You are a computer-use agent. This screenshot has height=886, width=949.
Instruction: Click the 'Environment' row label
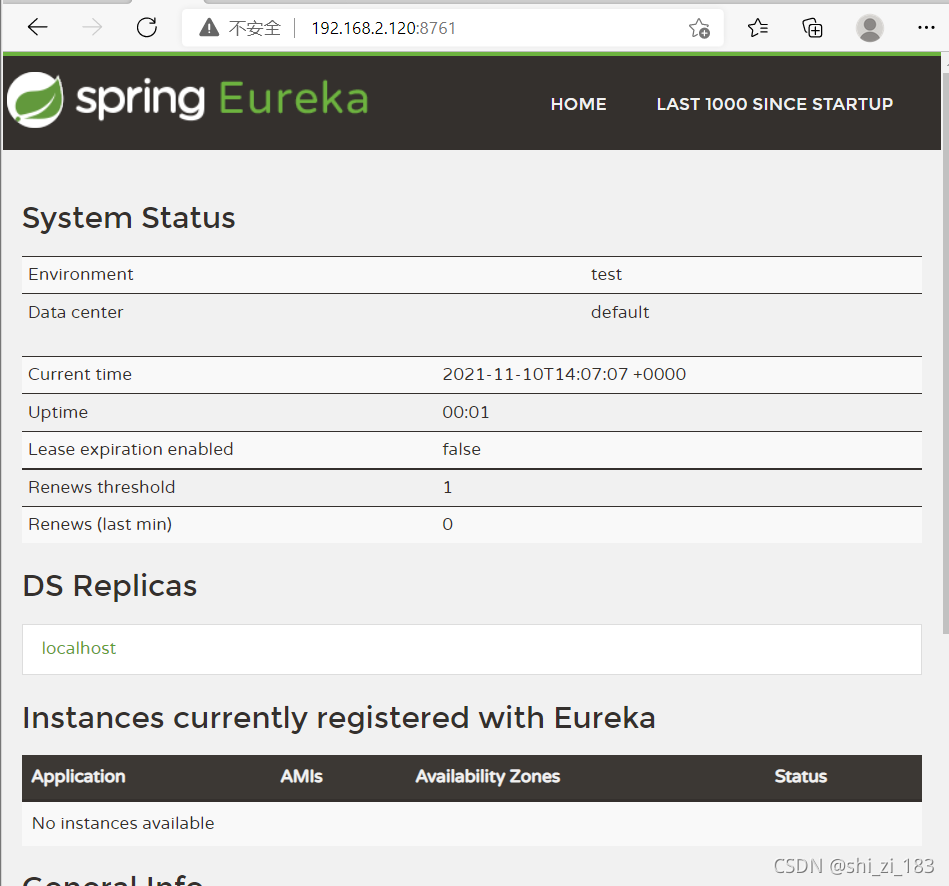[80, 275]
